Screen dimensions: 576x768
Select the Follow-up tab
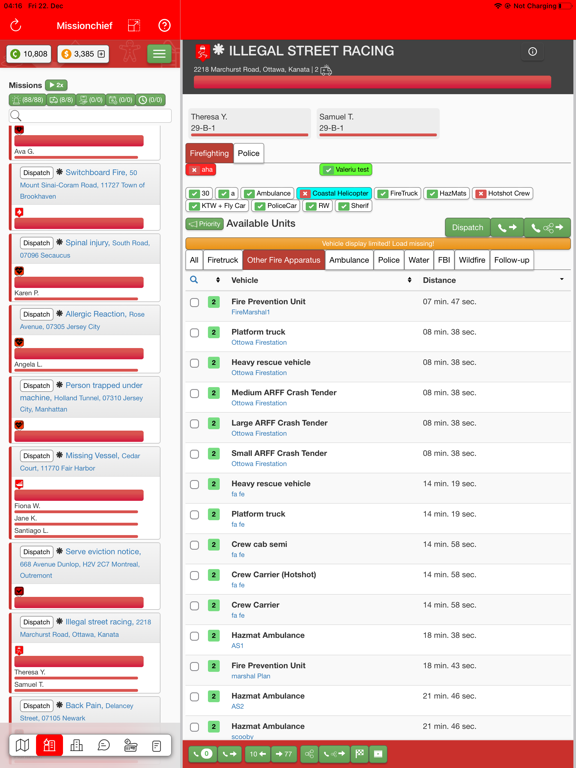pos(512,260)
